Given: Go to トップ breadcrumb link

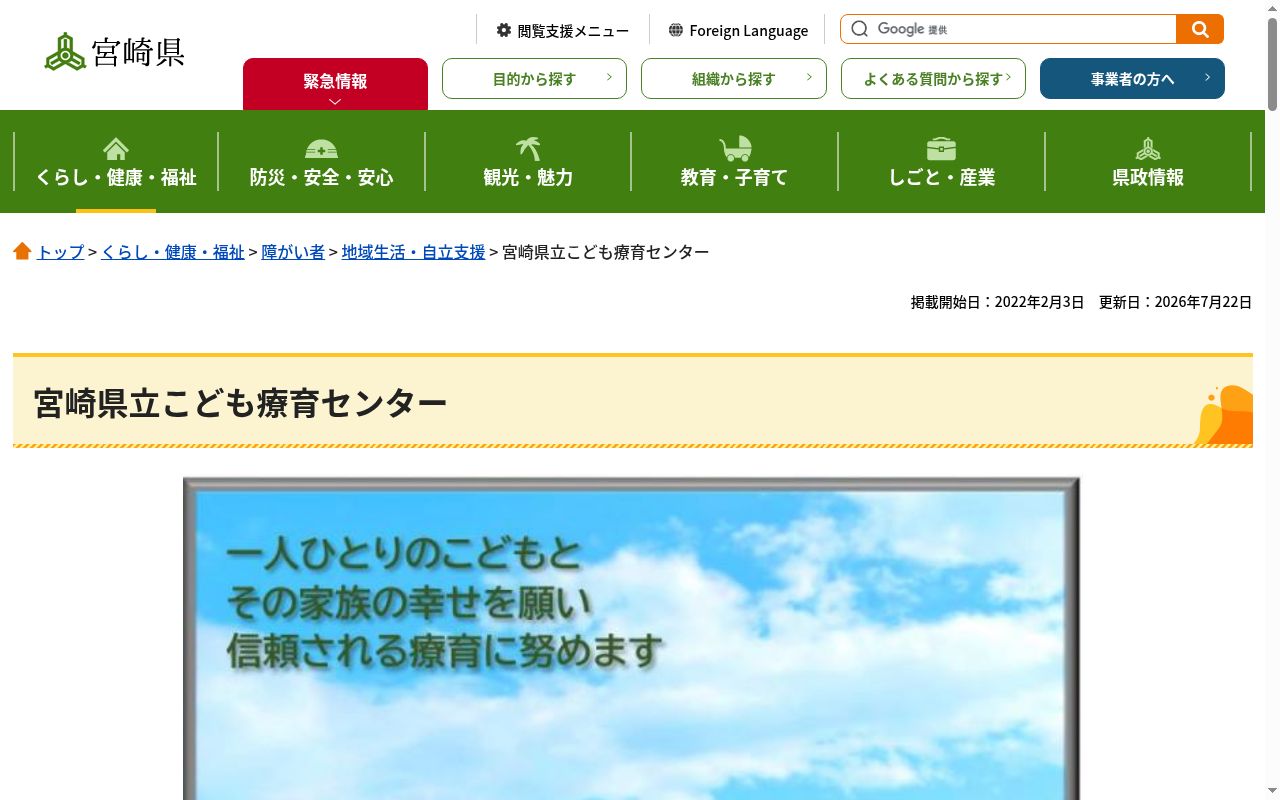Looking at the screenshot, I should pos(60,252).
